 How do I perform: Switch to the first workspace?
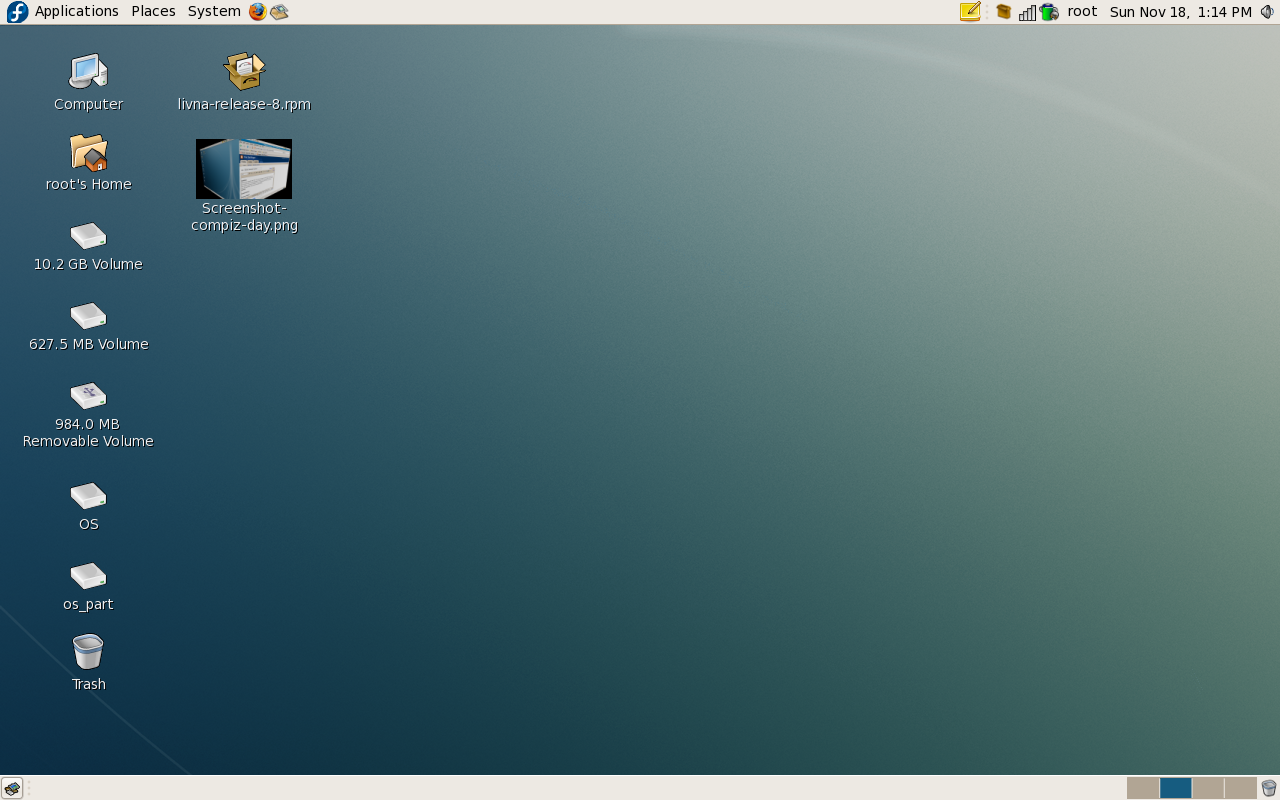1143,788
